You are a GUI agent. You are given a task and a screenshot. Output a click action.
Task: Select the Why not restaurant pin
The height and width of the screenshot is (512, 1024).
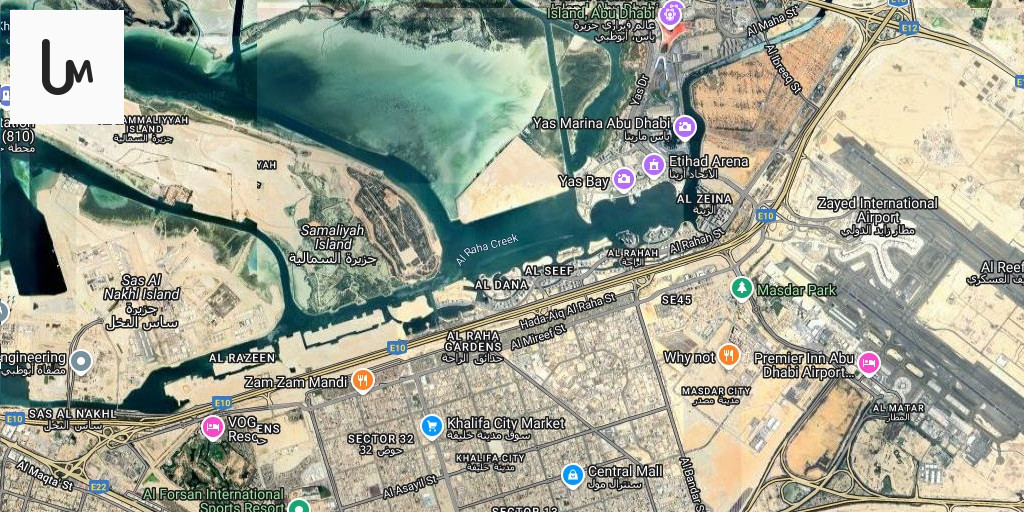pos(728,356)
